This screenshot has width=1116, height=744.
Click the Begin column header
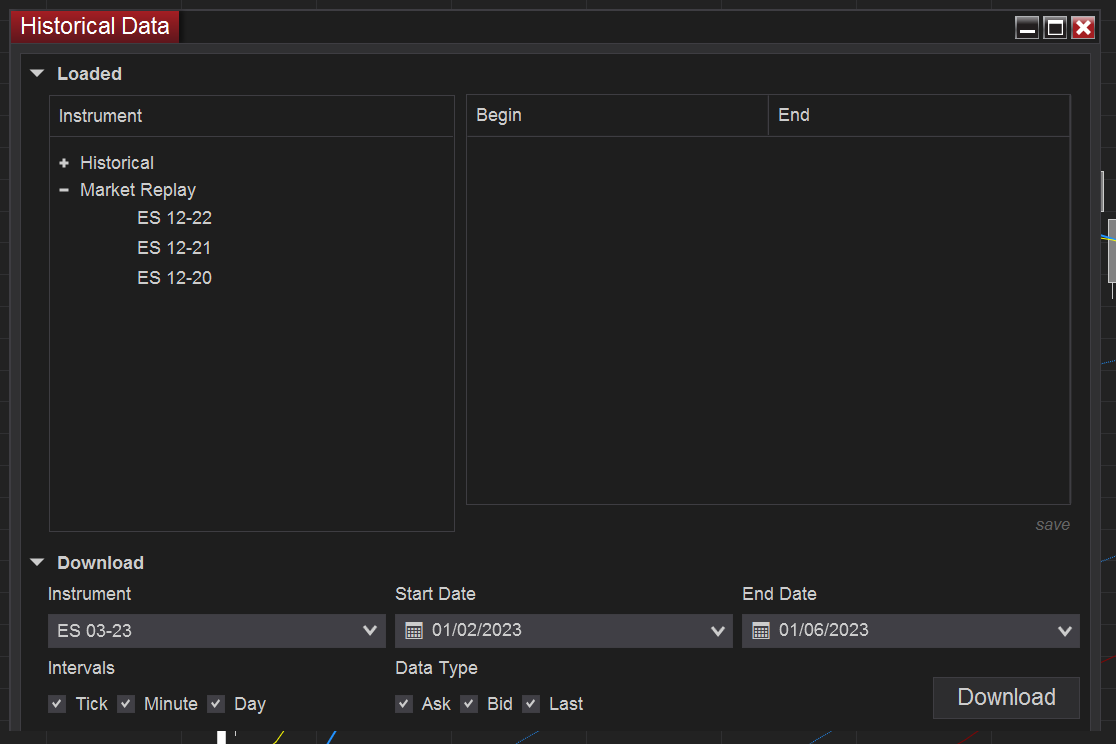(617, 115)
